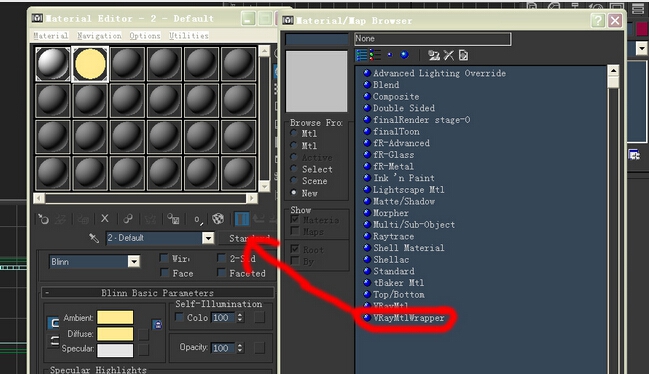Select the Scene radio button

click(x=294, y=180)
